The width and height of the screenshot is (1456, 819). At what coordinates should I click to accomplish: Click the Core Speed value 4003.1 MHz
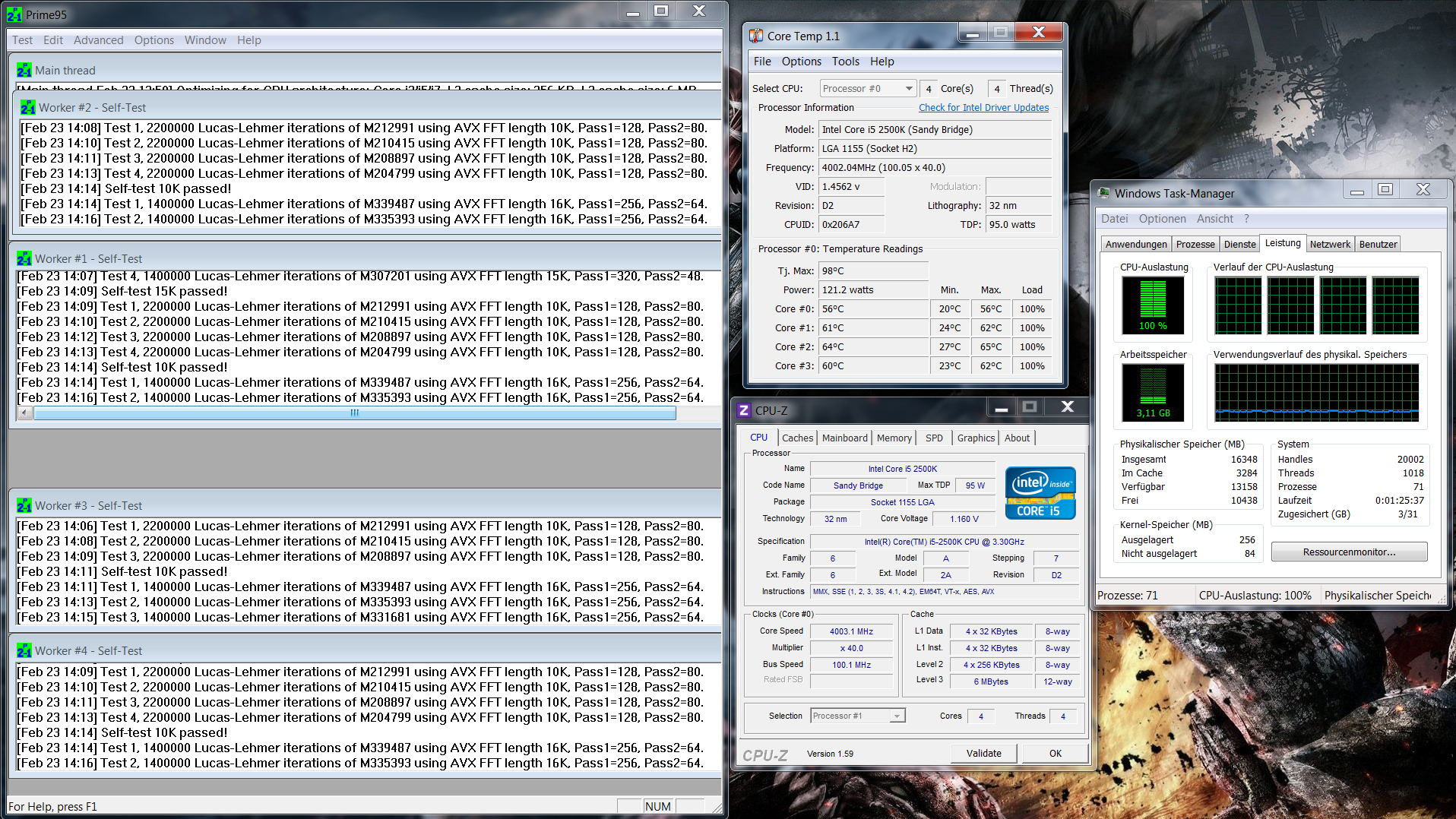[x=851, y=631]
